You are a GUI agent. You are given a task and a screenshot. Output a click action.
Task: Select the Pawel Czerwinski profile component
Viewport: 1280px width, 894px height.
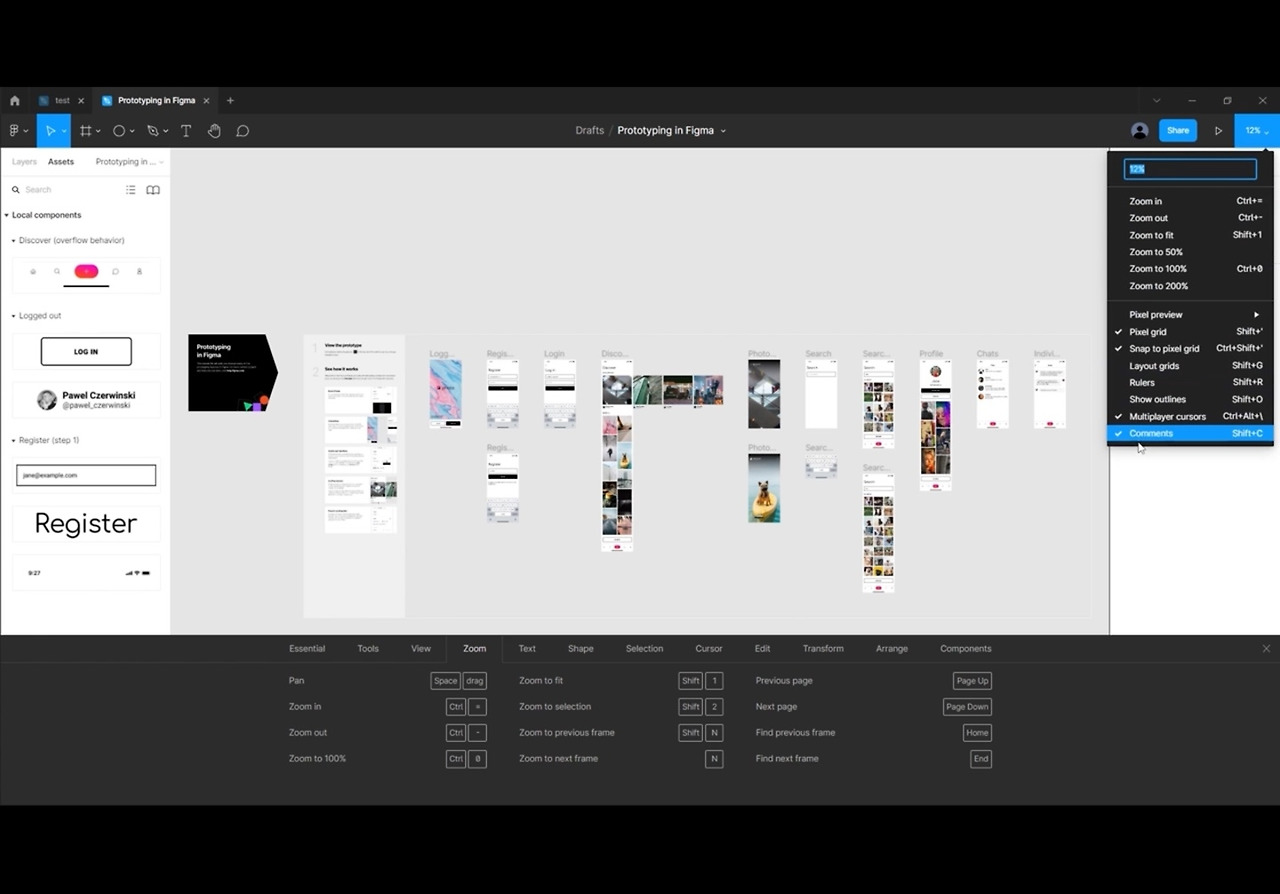(x=86, y=400)
